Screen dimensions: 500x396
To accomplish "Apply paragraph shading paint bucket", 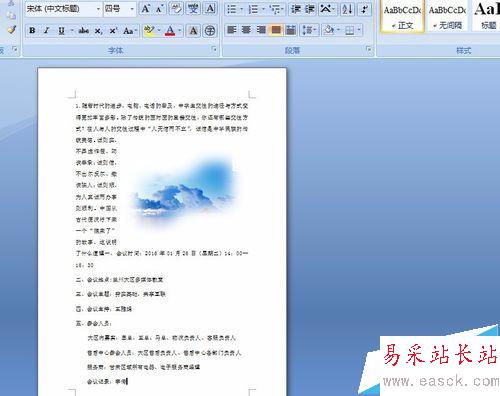I will click(329, 30).
